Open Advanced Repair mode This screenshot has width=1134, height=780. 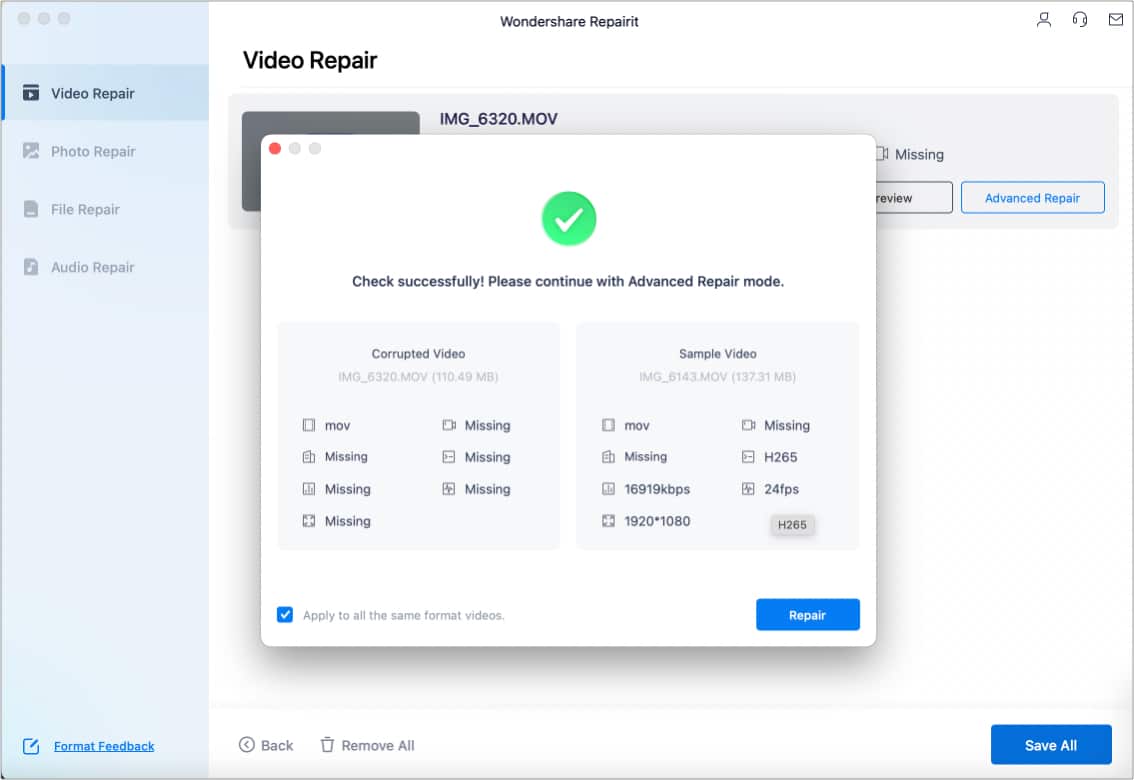click(x=1032, y=197)
